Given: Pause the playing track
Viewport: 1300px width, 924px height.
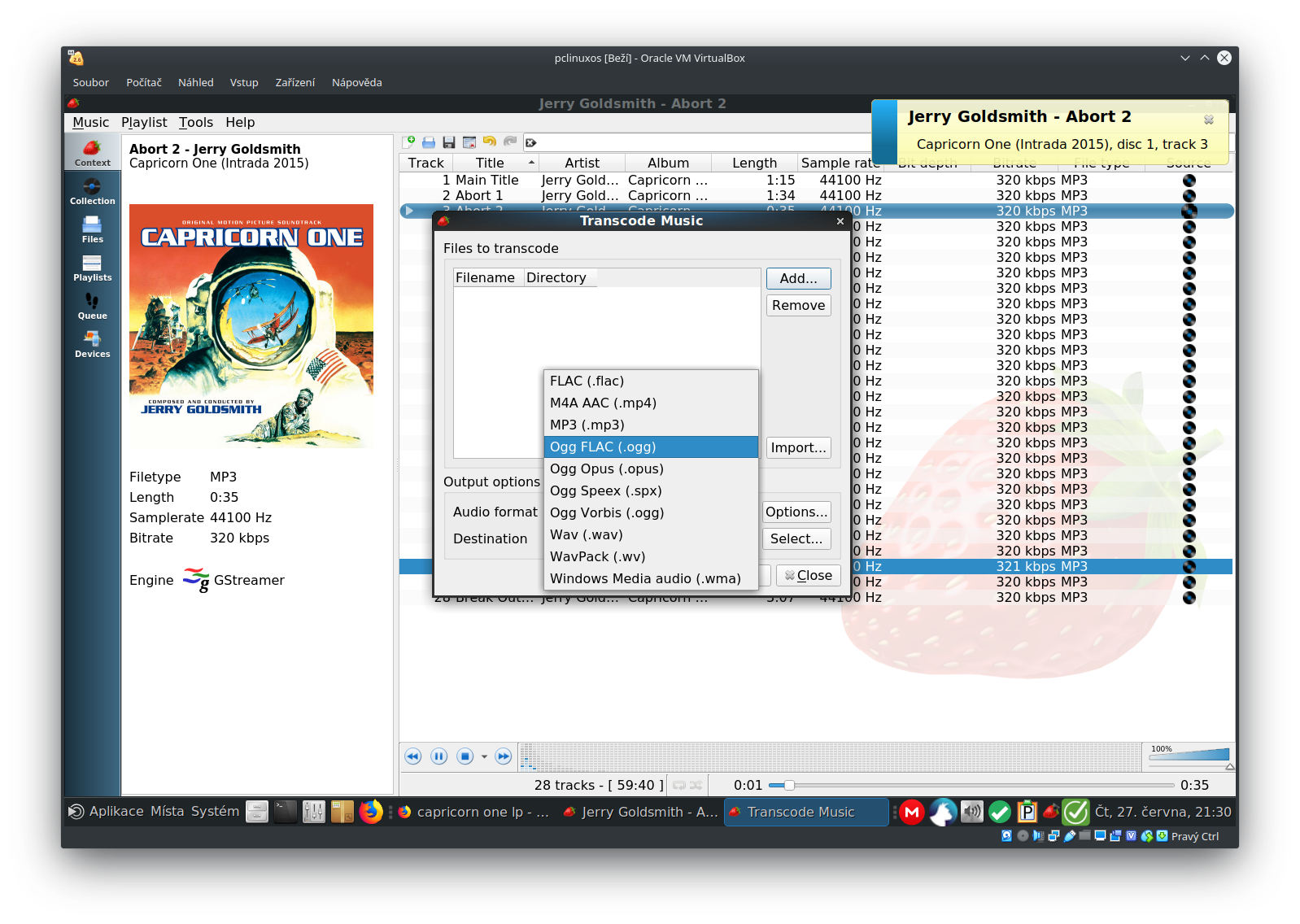Looking at the screenshot, I should (439, 756).
